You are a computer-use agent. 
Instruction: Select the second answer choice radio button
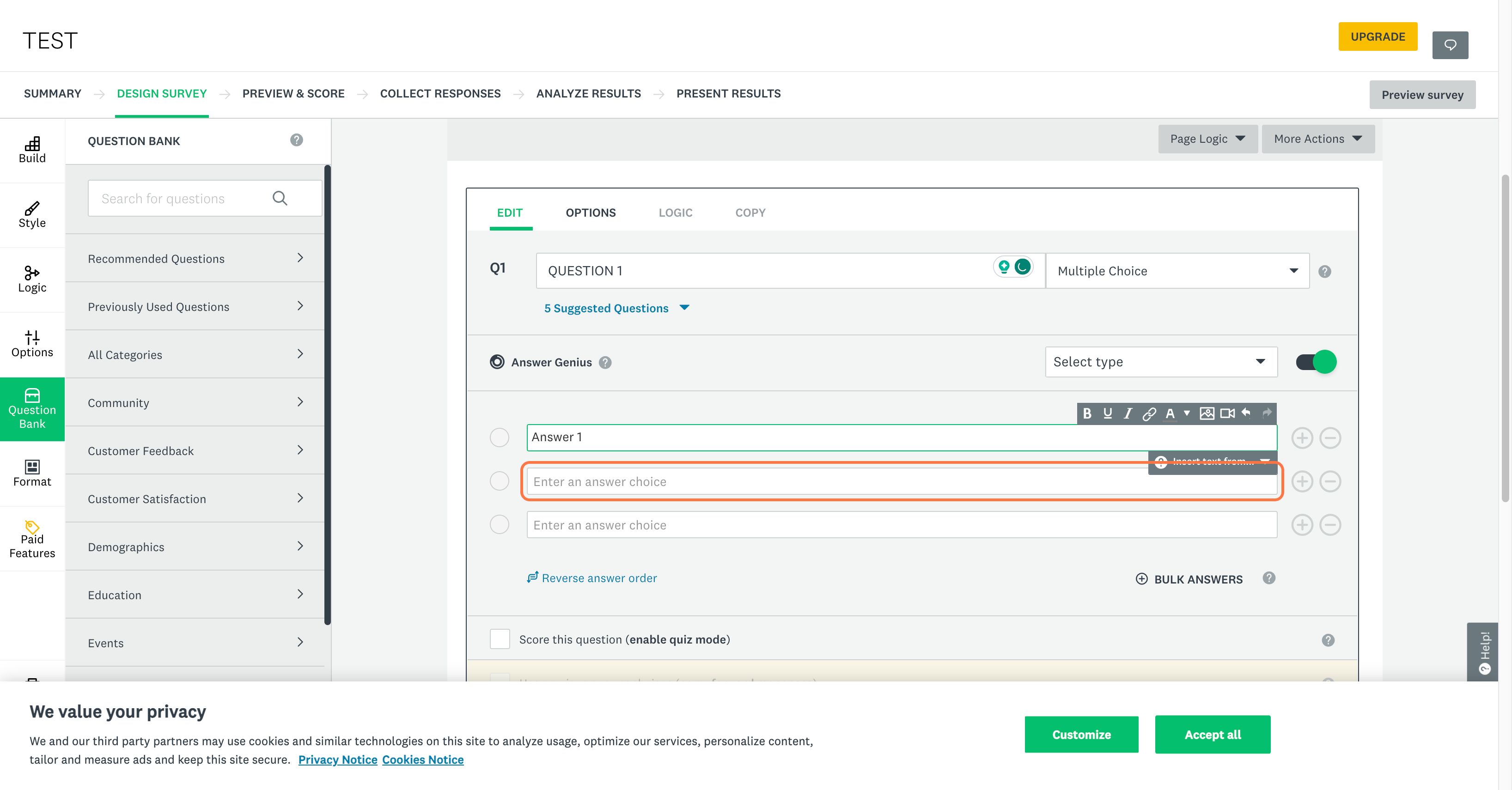click(x=500, y=481)
